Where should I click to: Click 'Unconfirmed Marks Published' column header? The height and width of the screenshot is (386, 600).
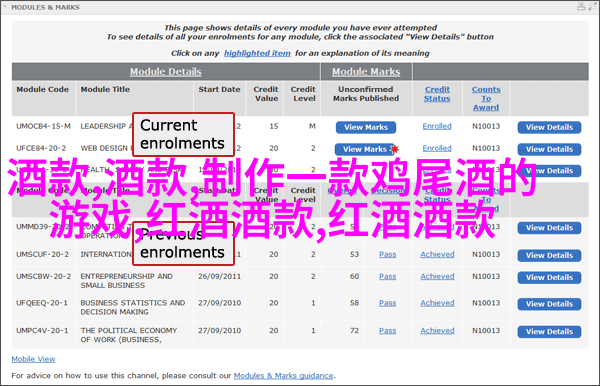[x=366, y=94]
